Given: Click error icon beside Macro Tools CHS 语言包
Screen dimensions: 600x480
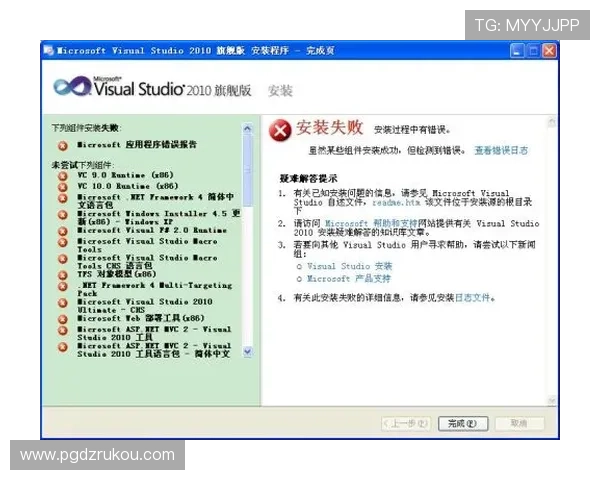Looking at the screenshot, I should pyautogui.click(x=63, y=258).
